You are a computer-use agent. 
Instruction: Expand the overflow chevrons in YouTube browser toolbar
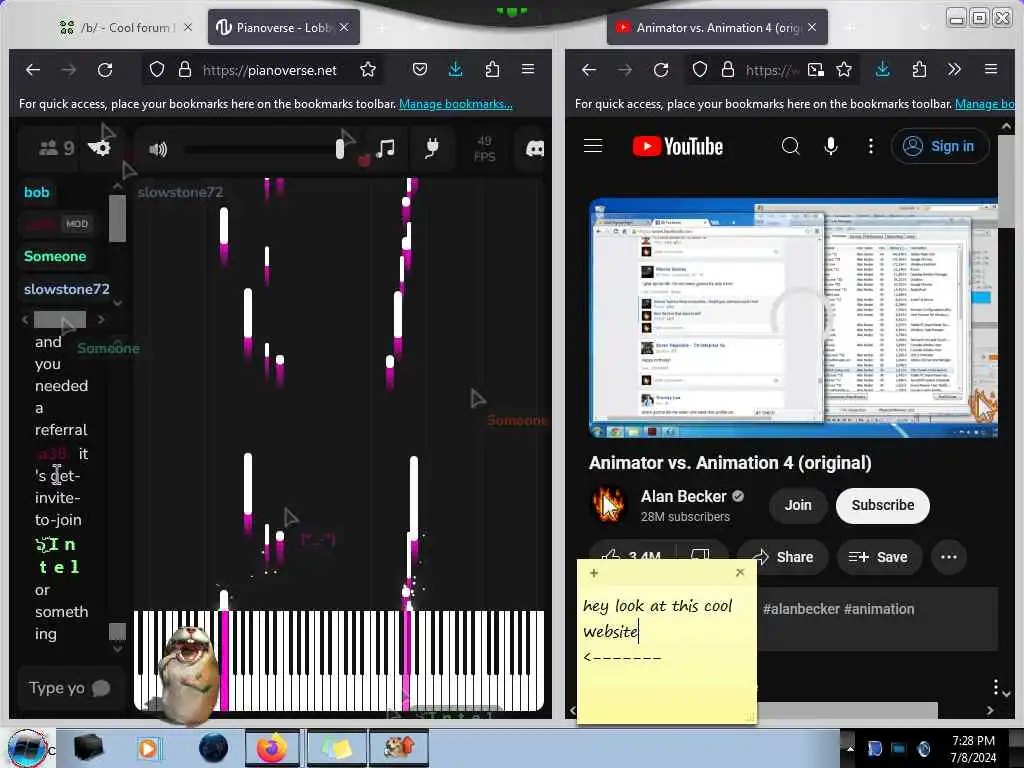[954, 69]
